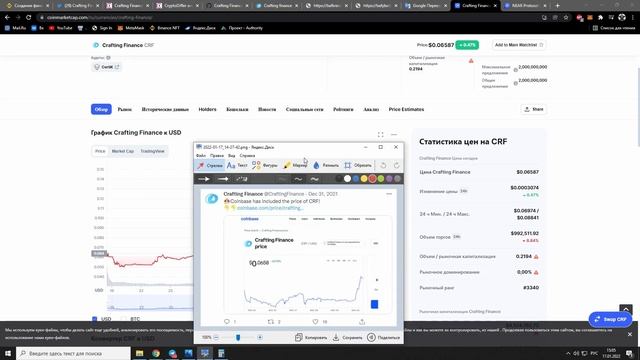Pick the yellow color swatch
Screen dimensions: 640x360
click(364, 179)
